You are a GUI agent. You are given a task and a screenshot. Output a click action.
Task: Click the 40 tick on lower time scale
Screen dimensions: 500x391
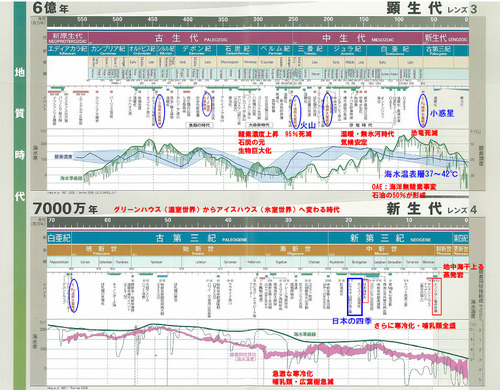click(x=228, y=220)
